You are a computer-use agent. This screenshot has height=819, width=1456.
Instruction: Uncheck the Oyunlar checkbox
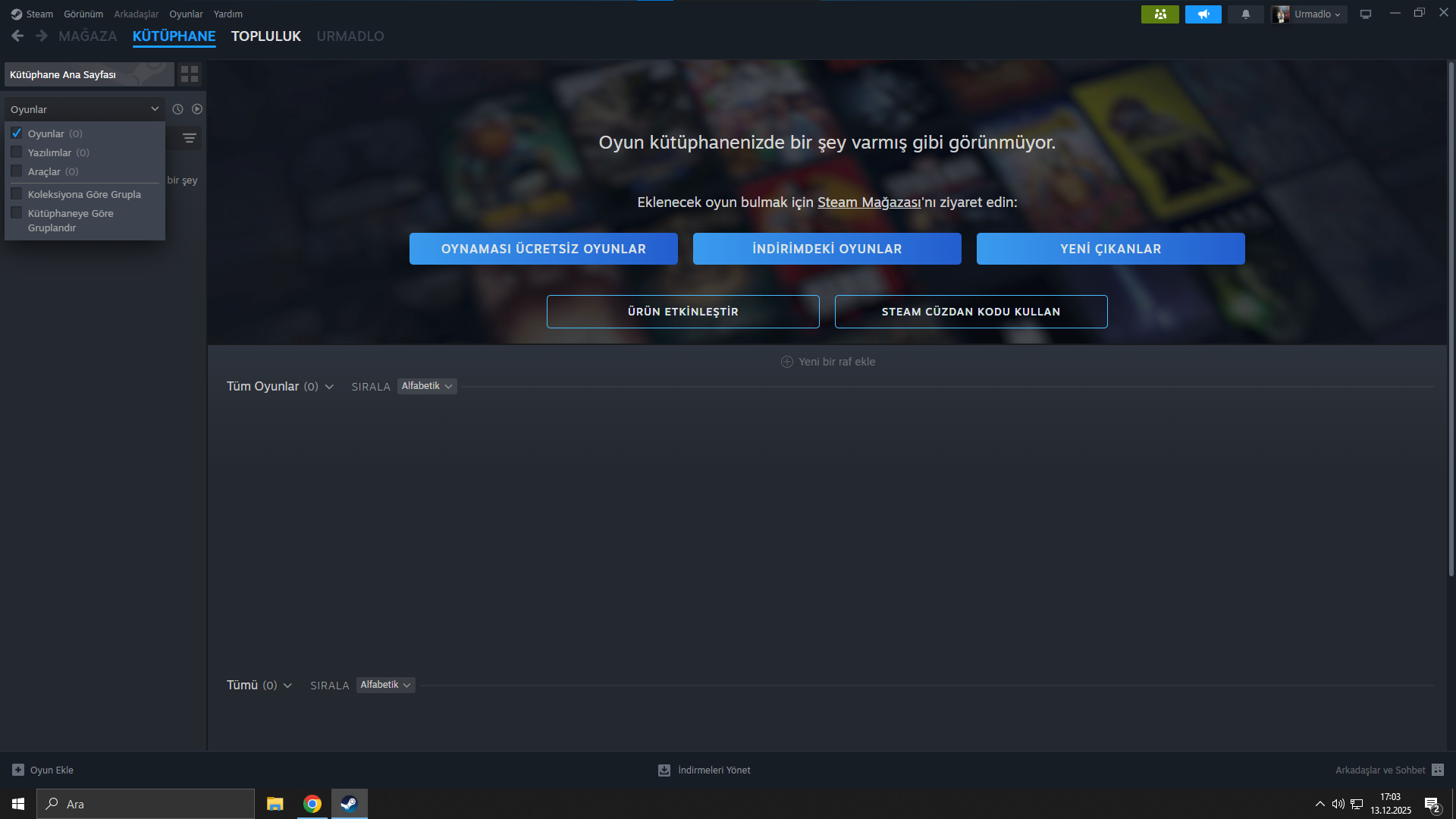(x=17, y=133)
